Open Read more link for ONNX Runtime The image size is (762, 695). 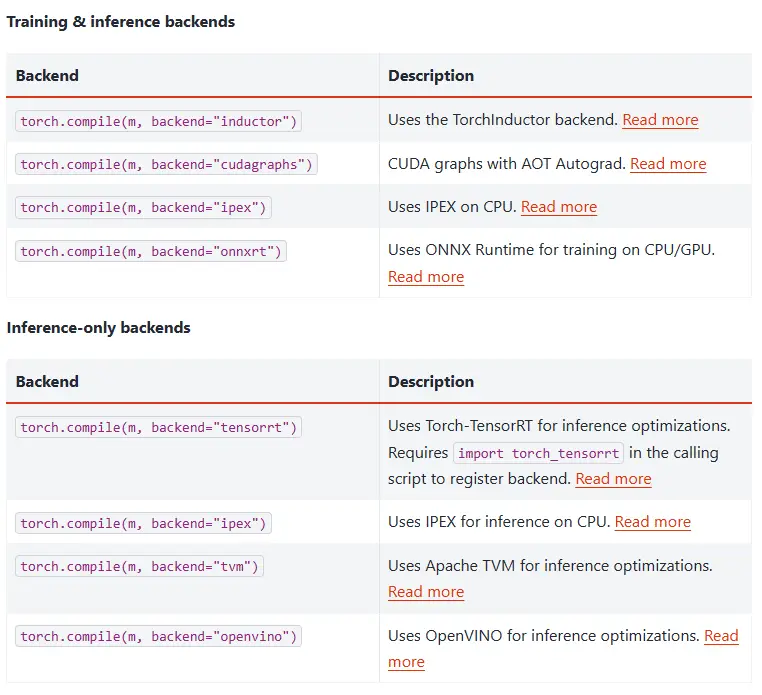click(x=426, y=277)
